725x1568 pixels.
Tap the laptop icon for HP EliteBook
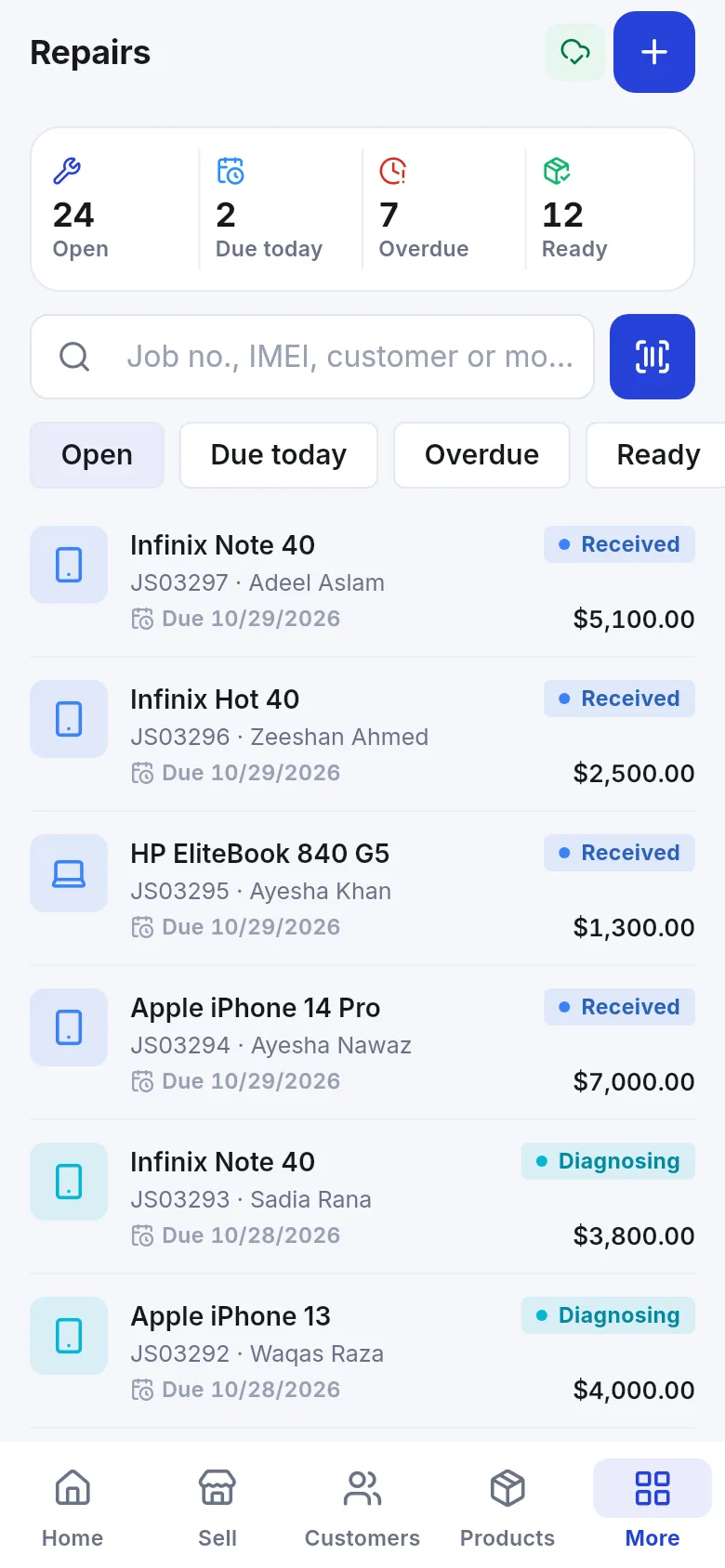coord(69,873)
